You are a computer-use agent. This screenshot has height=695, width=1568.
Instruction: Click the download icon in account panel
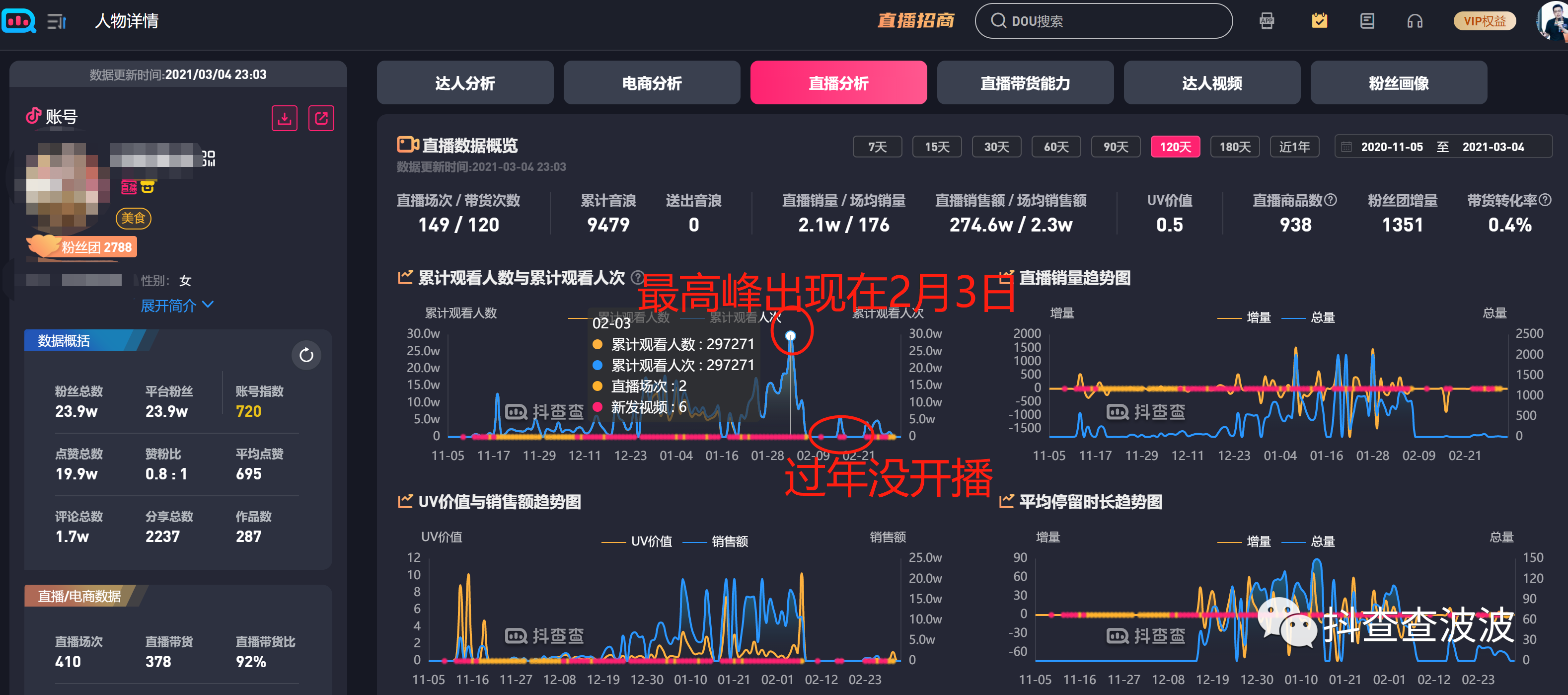[x=284, y=118]
